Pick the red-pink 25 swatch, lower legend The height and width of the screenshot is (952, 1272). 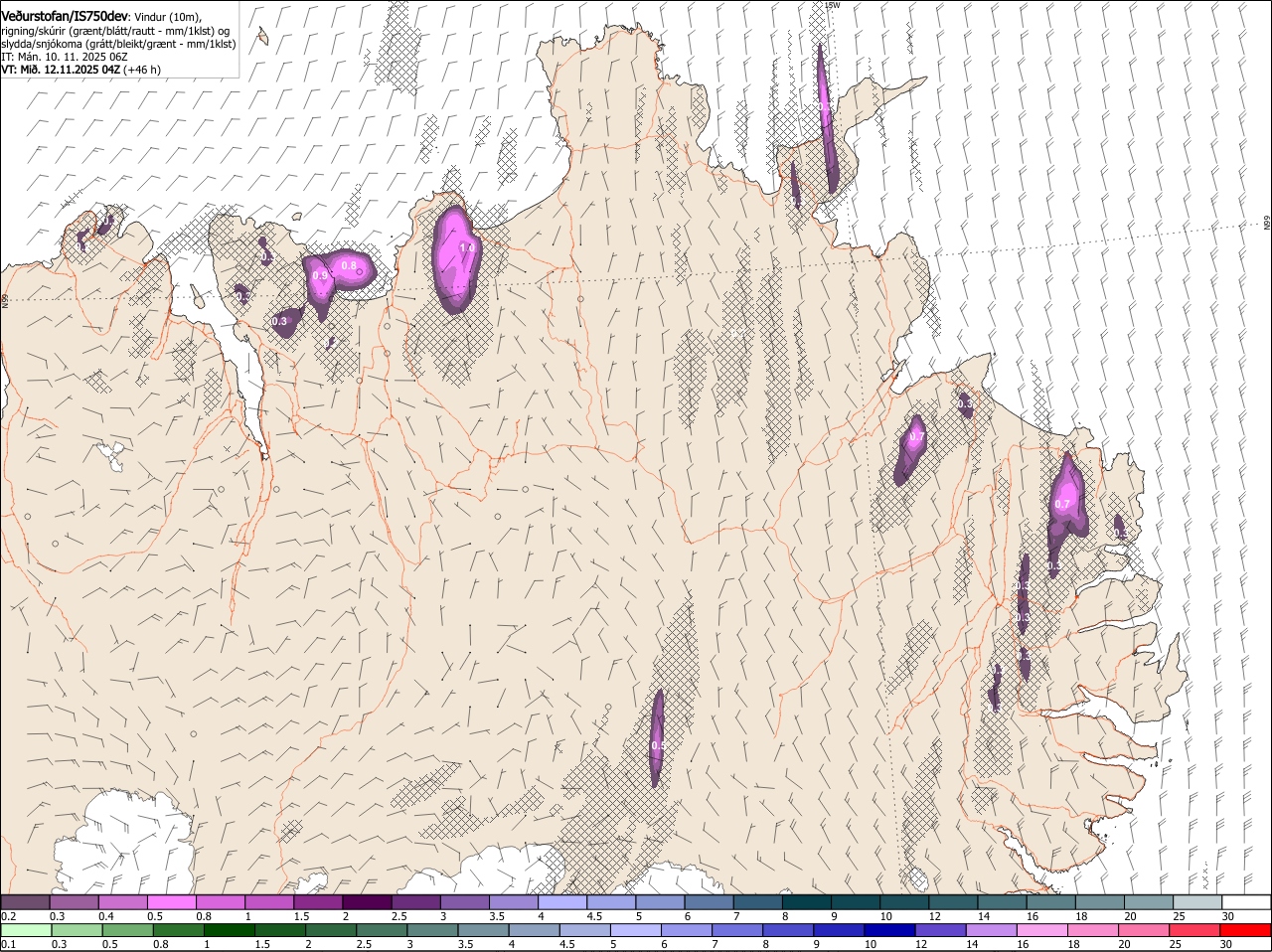(x=1195, y=930)
